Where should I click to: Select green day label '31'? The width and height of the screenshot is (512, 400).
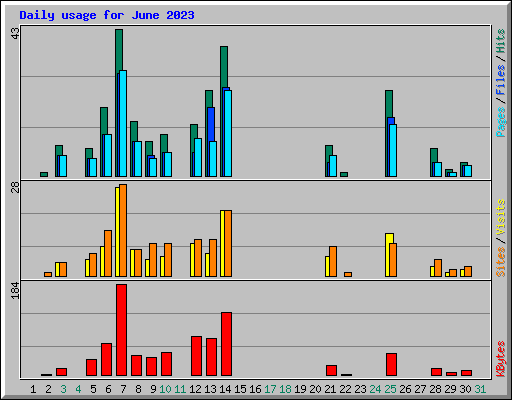(x=480, y=389)
